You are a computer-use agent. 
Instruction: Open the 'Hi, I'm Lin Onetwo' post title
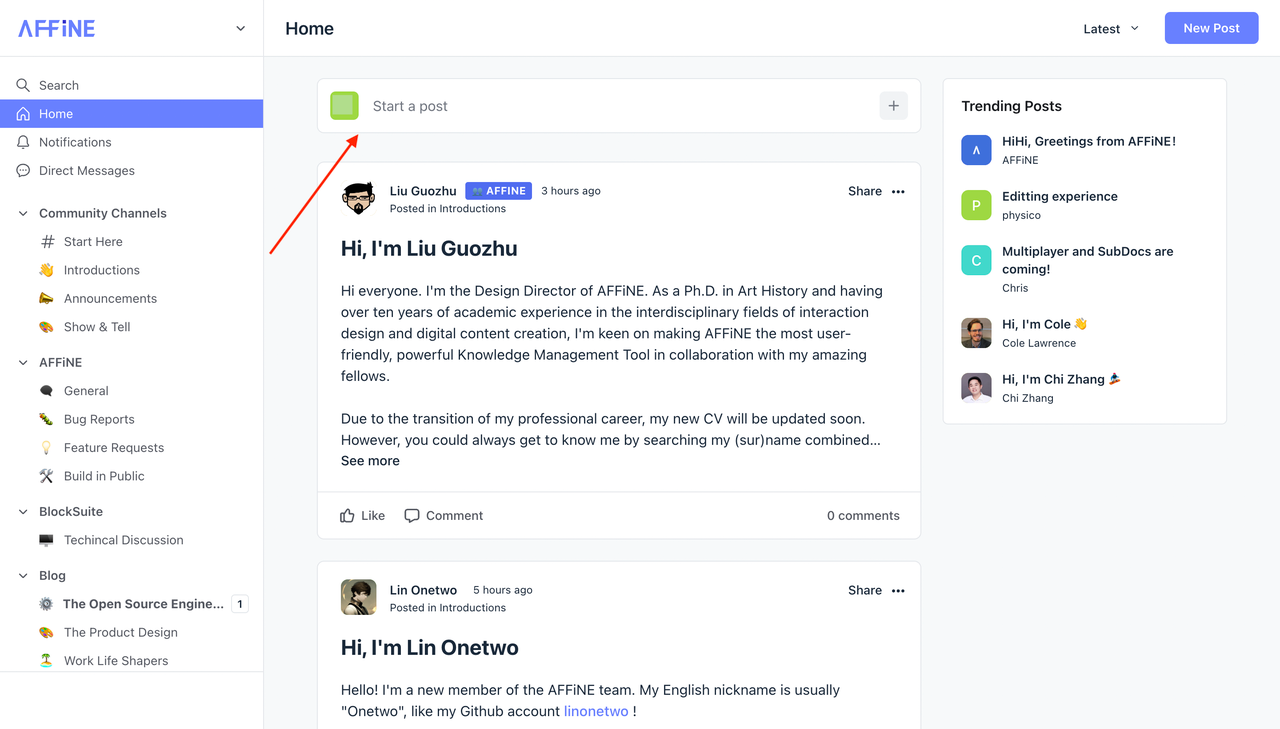point(430,648)
